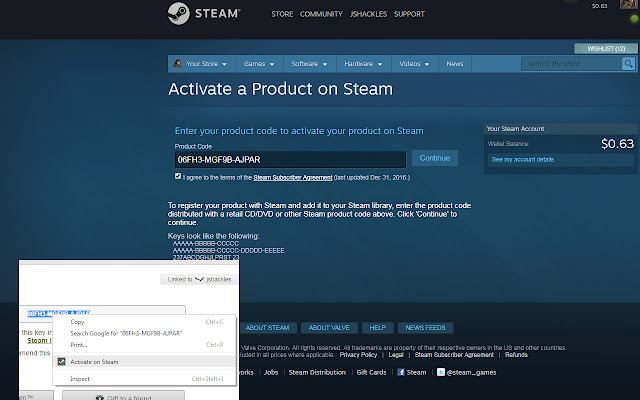Open the Steam Distribution footer link
Viewport: 640px width, 400px height.
[317, 372]
